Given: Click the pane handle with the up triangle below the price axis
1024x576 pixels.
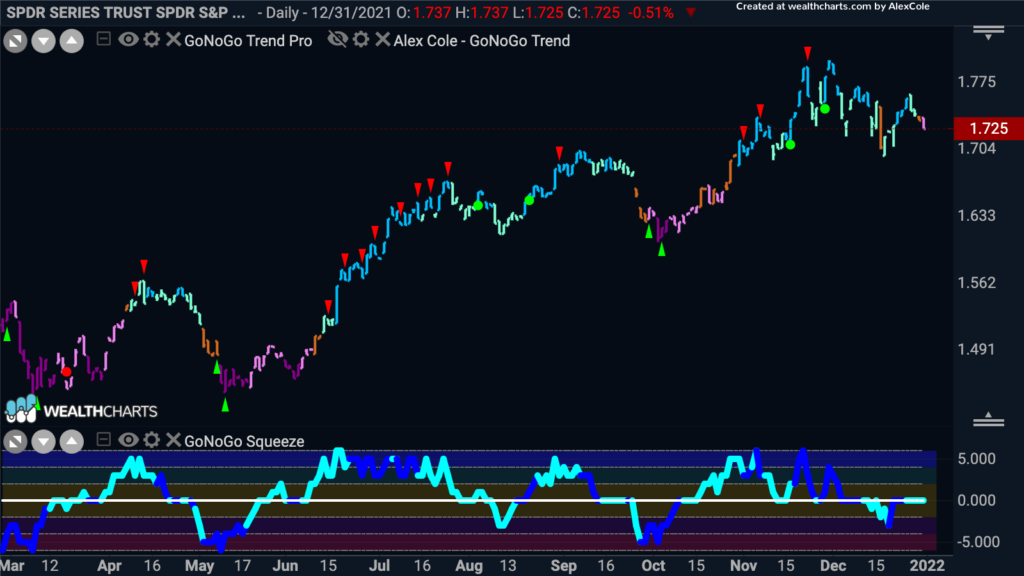Looking at the screenshot, I should 989,419.
